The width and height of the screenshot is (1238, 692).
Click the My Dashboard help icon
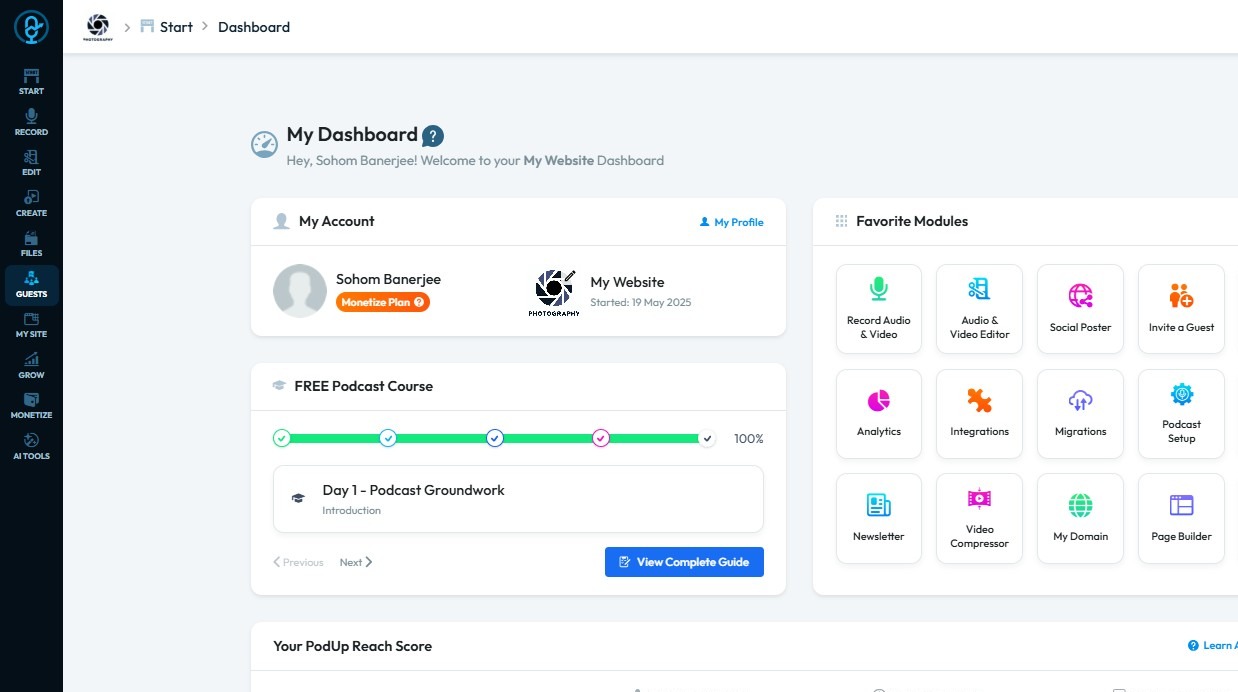pyautogui.click(x=432, y=136)
